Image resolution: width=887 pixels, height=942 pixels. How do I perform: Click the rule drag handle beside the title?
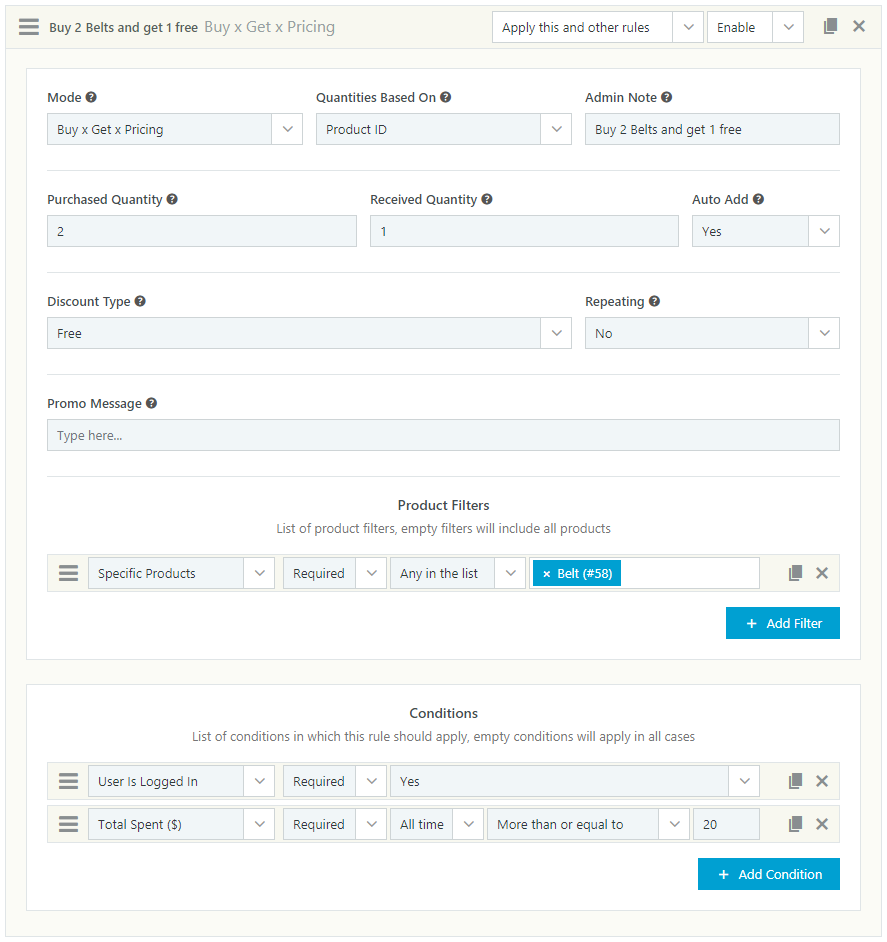point(29,27)
